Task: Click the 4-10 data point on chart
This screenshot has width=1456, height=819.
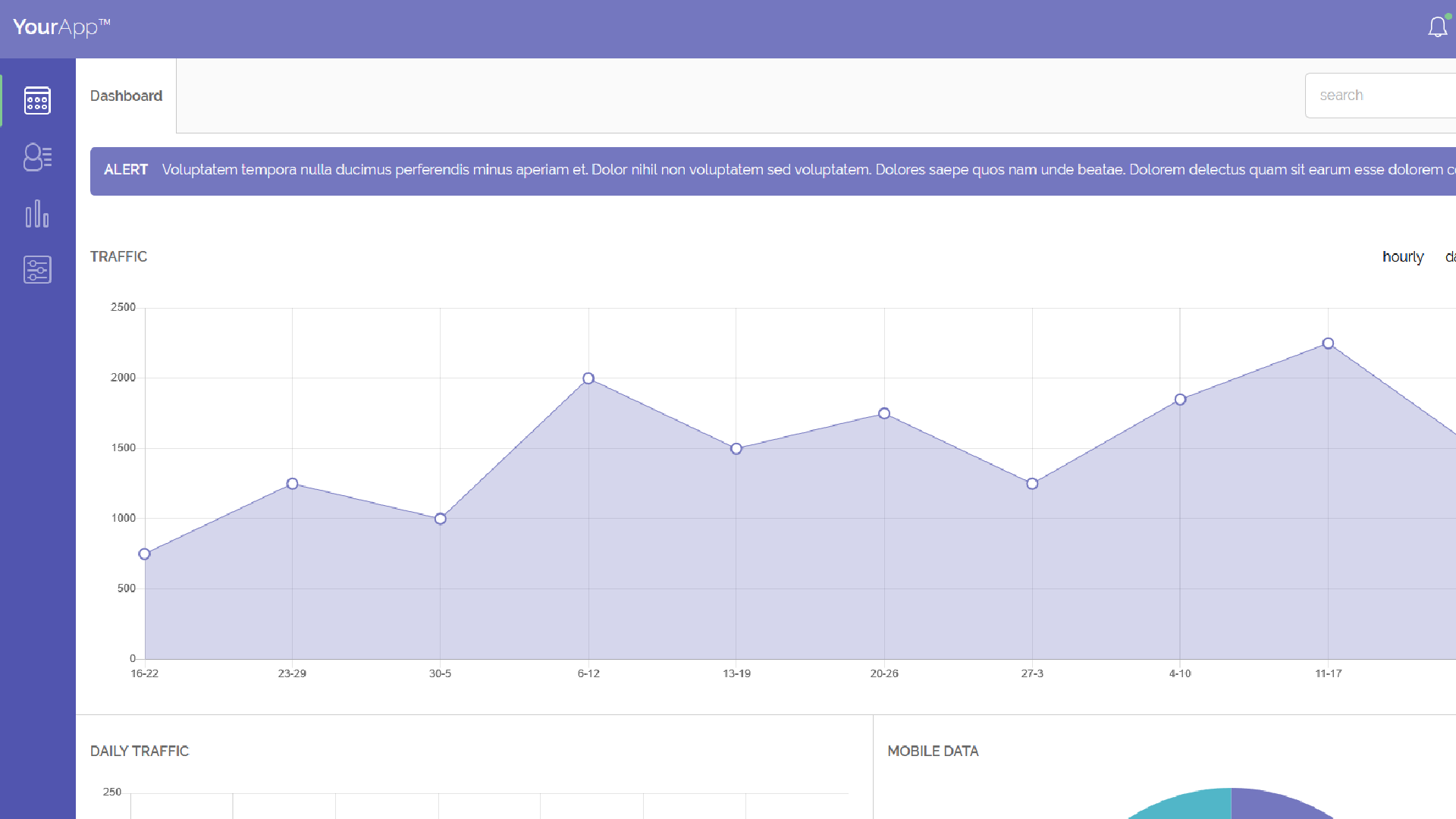Action: [1180, 400]
